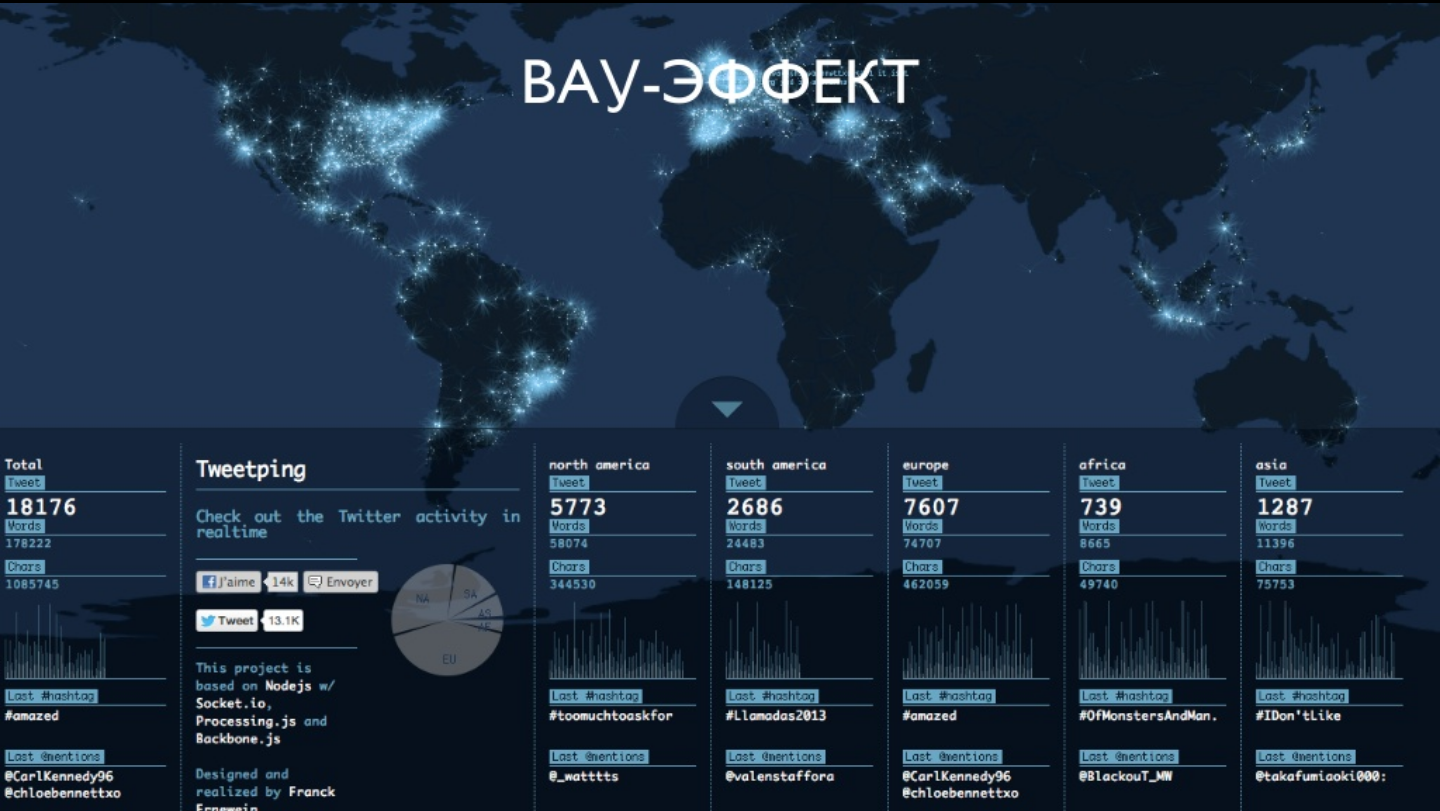Click the asia tweet count 1287
Screen dimensions: 1440x811
(x=1285, y=507)
